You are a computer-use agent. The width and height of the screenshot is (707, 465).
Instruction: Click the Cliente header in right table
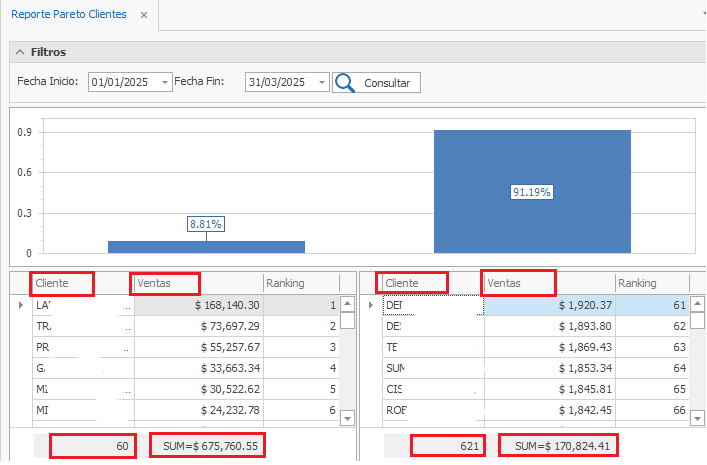[x=414, y=283]
